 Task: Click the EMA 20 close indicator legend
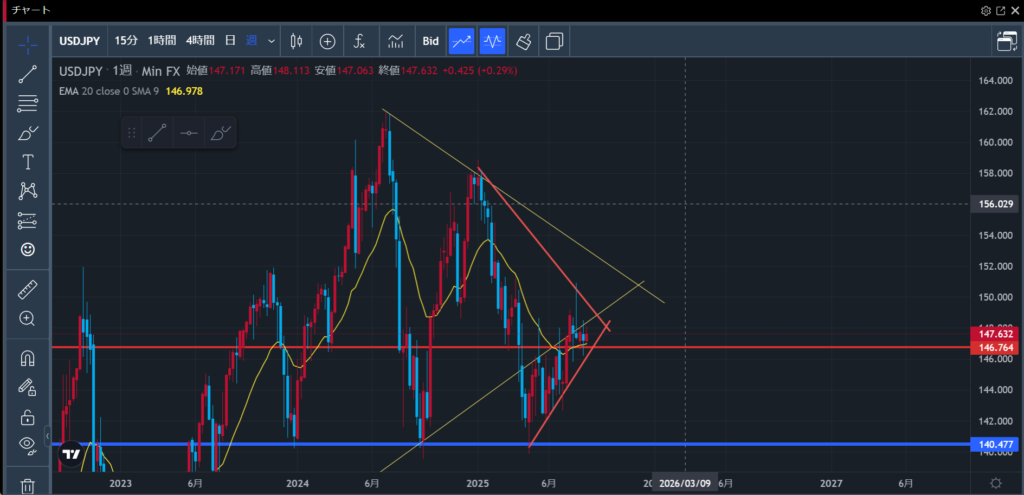[x=109, y=91]
